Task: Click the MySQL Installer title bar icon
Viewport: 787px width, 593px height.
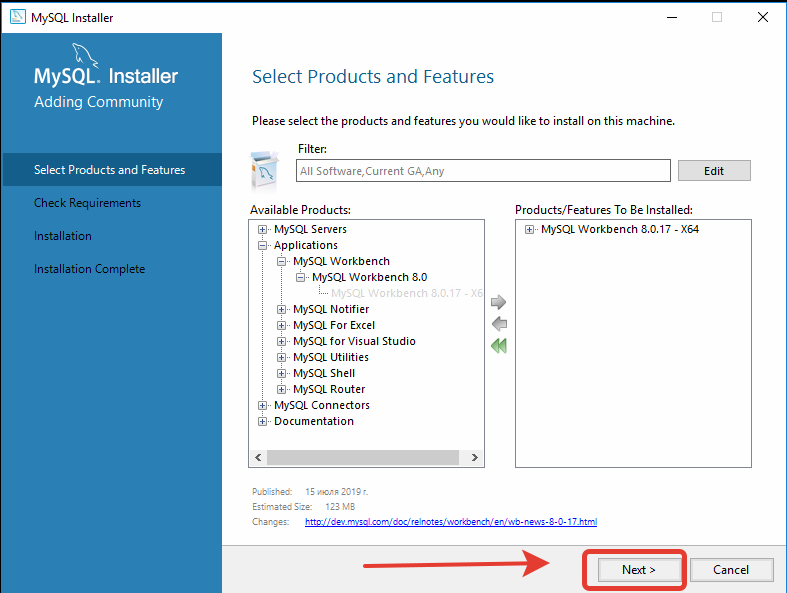Action: pos(18,17)
